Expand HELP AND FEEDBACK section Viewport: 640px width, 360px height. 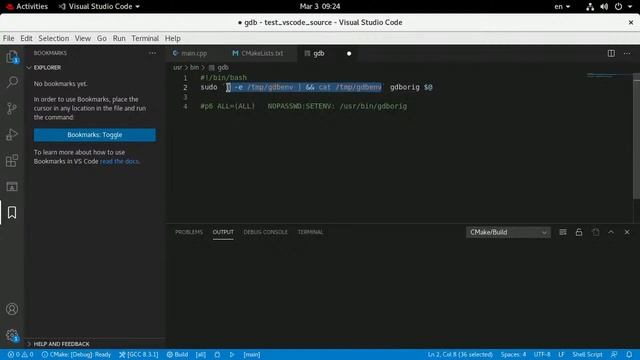click(61, 344)
